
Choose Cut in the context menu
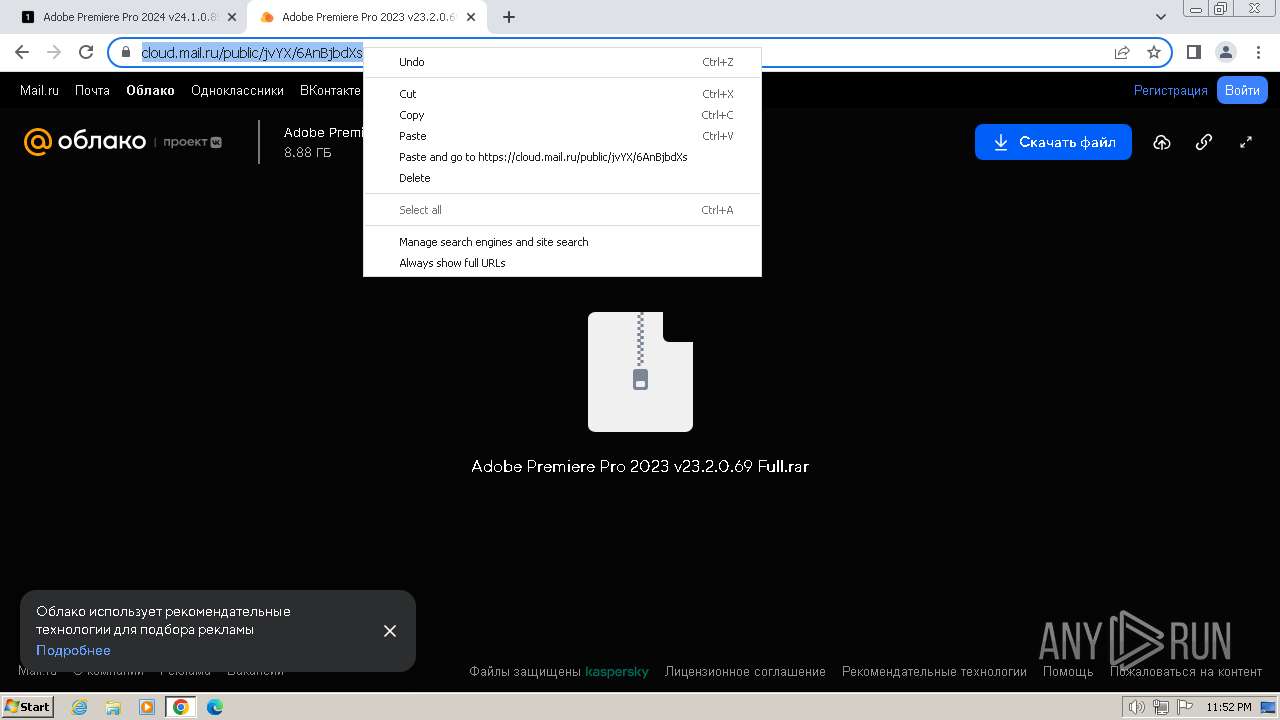coord(562,94)
